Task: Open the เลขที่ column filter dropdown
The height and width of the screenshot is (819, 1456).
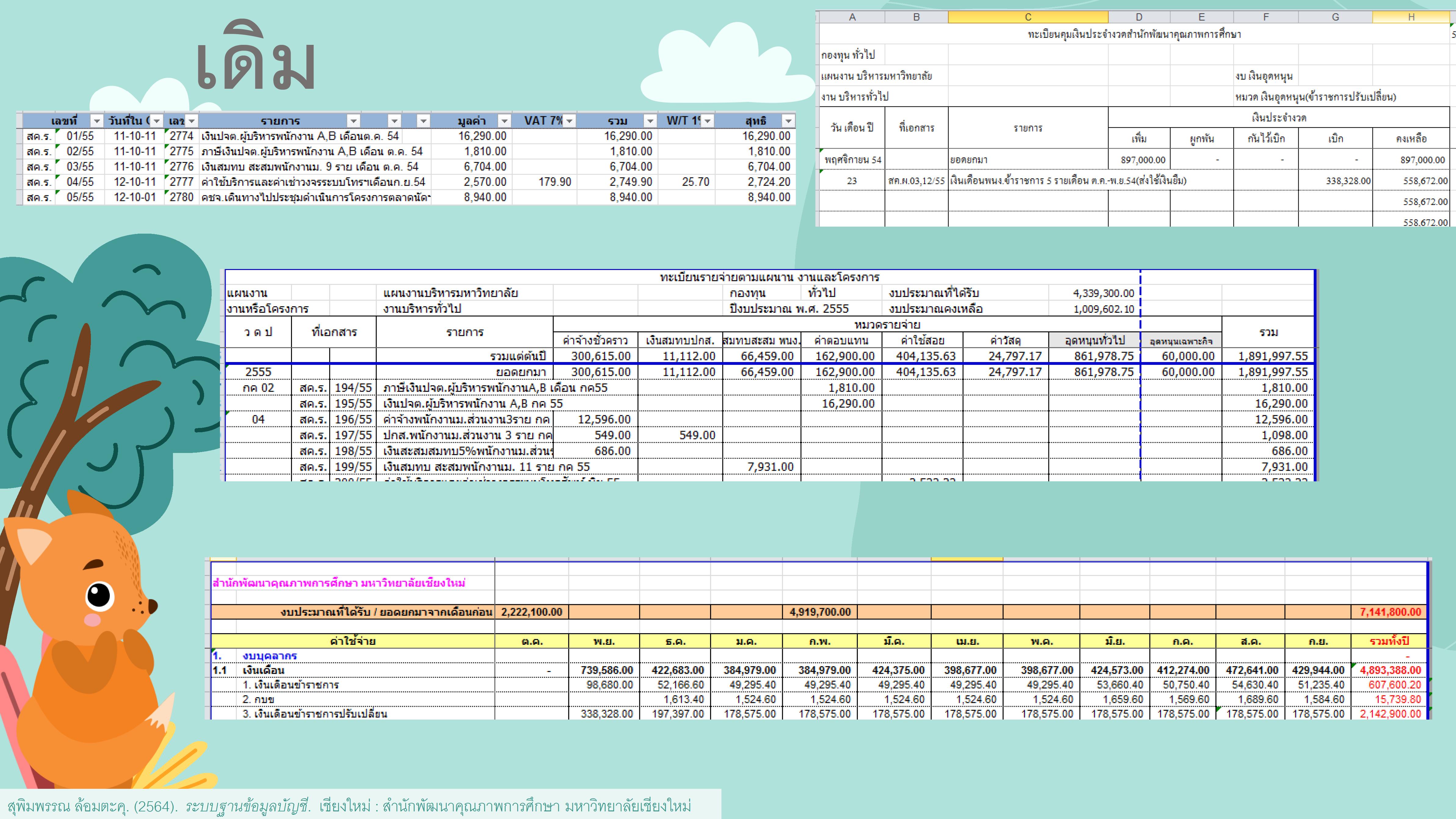Action: [97, 121]
